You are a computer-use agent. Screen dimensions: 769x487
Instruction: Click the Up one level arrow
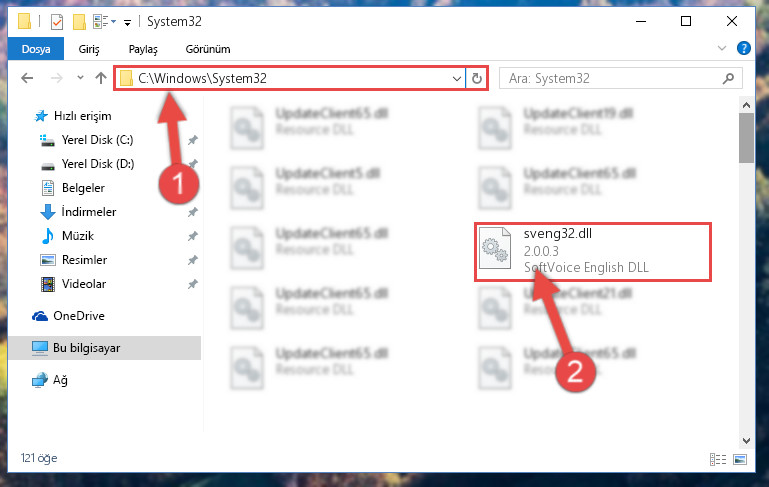click(x=101, y=78)
